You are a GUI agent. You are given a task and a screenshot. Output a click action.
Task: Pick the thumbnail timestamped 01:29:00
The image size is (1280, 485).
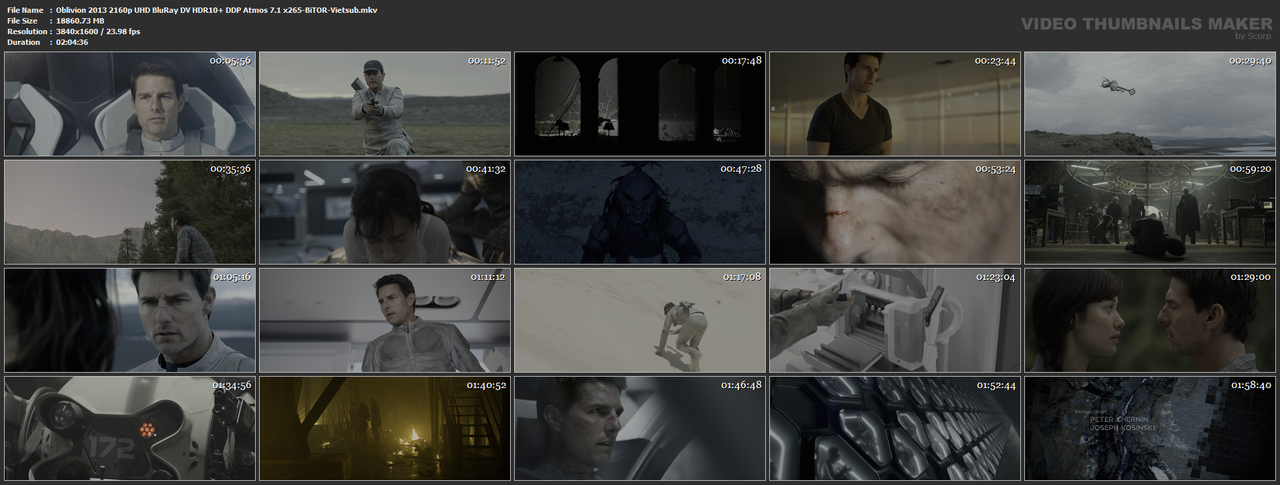1150,320
